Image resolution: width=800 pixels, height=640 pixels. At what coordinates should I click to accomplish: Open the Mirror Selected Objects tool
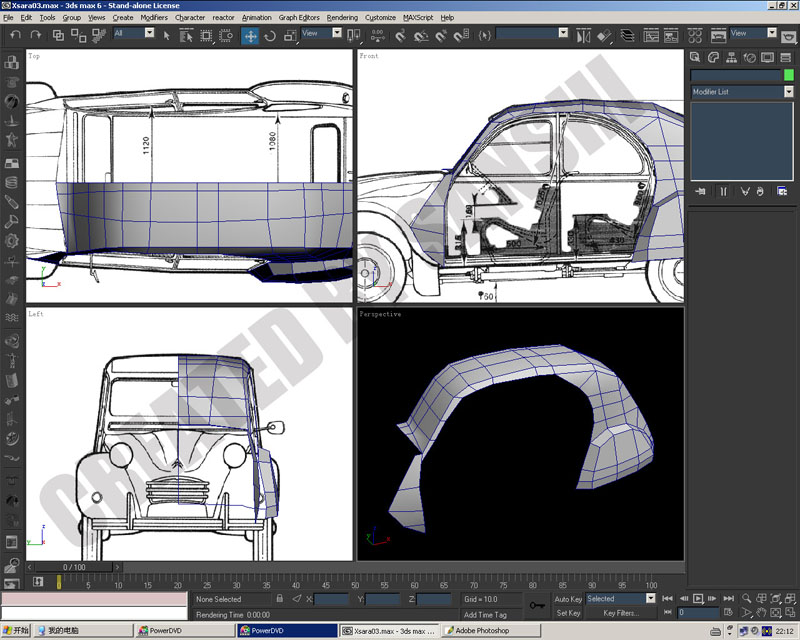pyautogui.click(x=584, y=36)
